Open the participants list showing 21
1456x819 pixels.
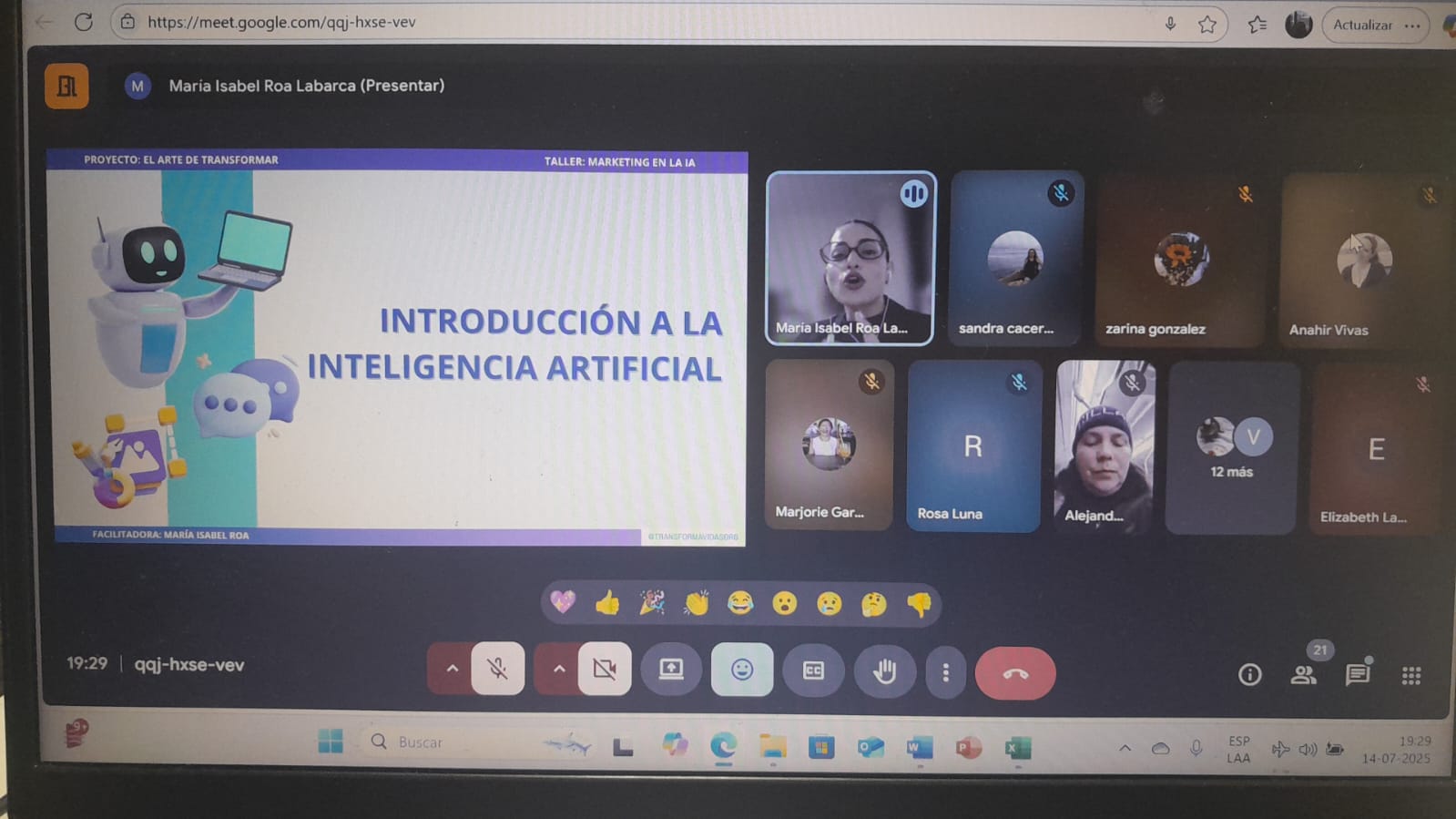pyautogui.click(x=1303, y=674)
